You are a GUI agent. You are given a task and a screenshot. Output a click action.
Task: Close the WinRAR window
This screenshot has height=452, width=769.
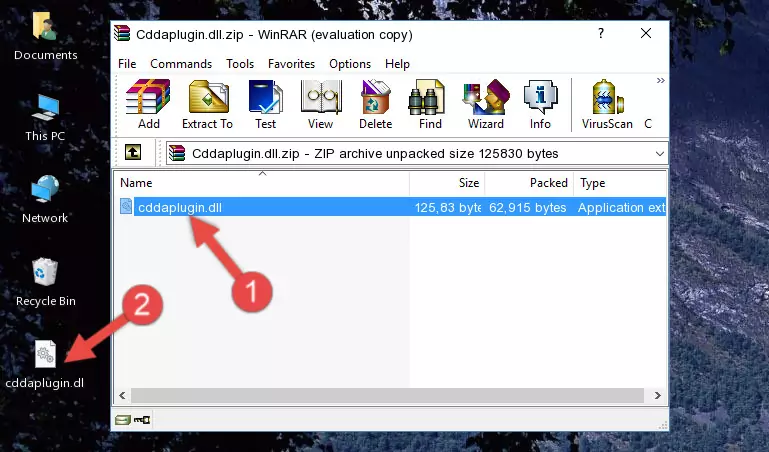(x=646, y=33)
